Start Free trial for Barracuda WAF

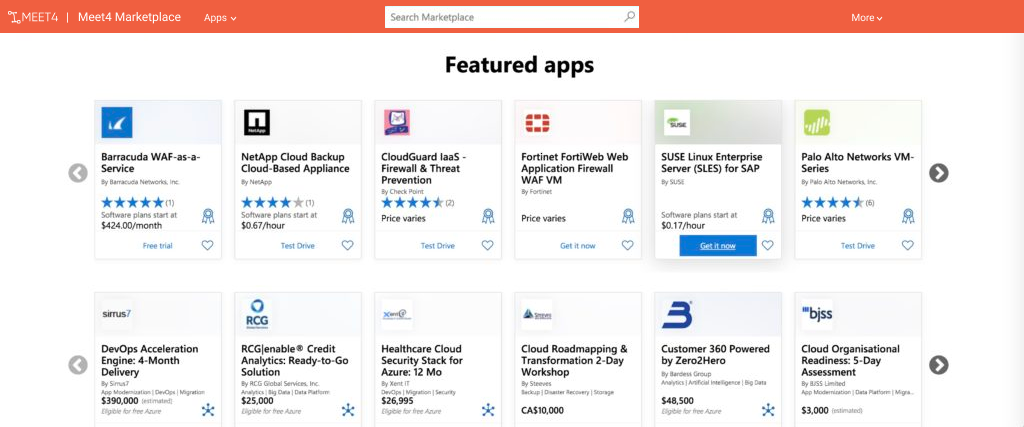click(x=157, y=246)
